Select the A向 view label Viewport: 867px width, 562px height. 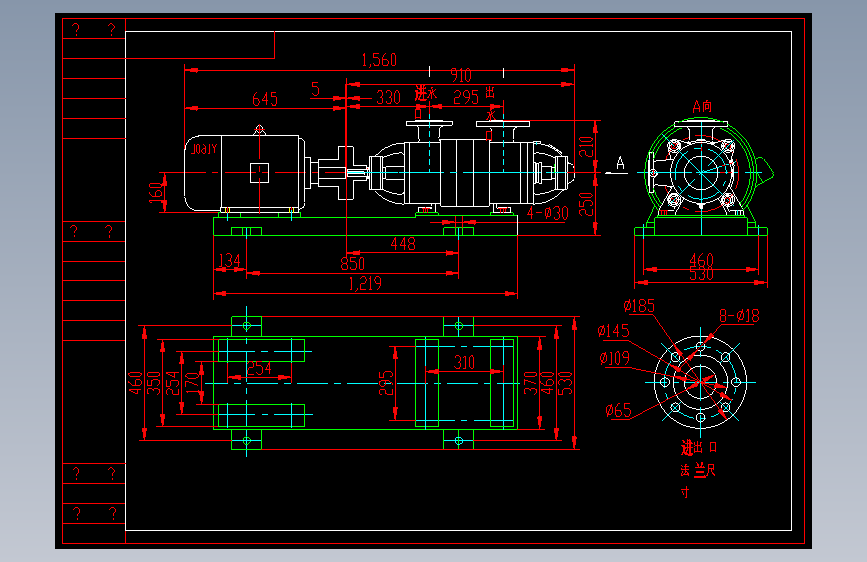click(702, 106)
